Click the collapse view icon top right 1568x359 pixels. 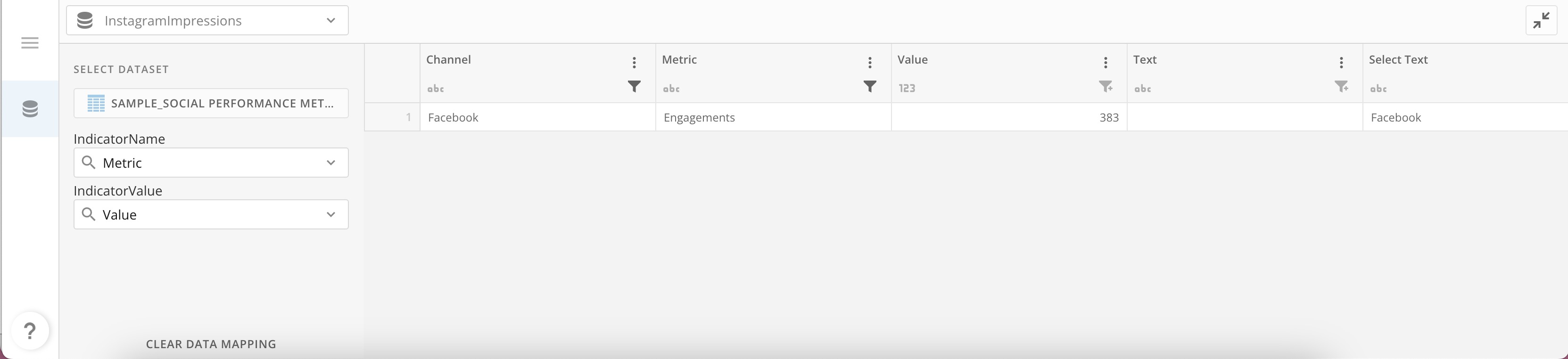click(1541, 20)
